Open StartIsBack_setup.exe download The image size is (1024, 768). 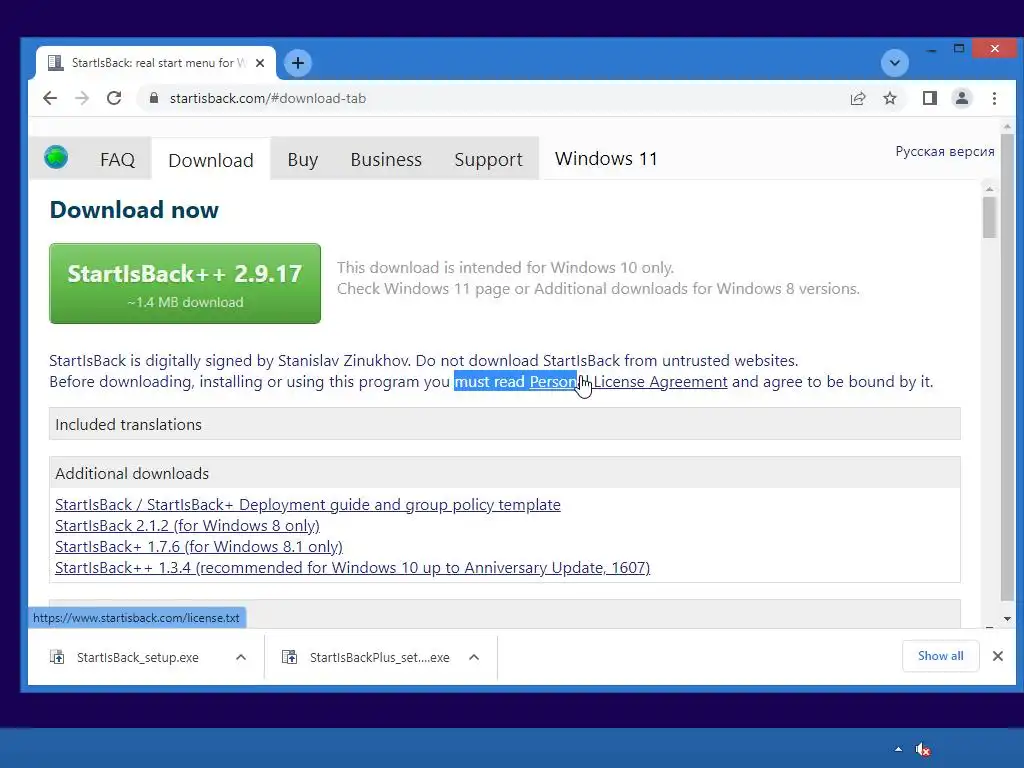[137, 658]
